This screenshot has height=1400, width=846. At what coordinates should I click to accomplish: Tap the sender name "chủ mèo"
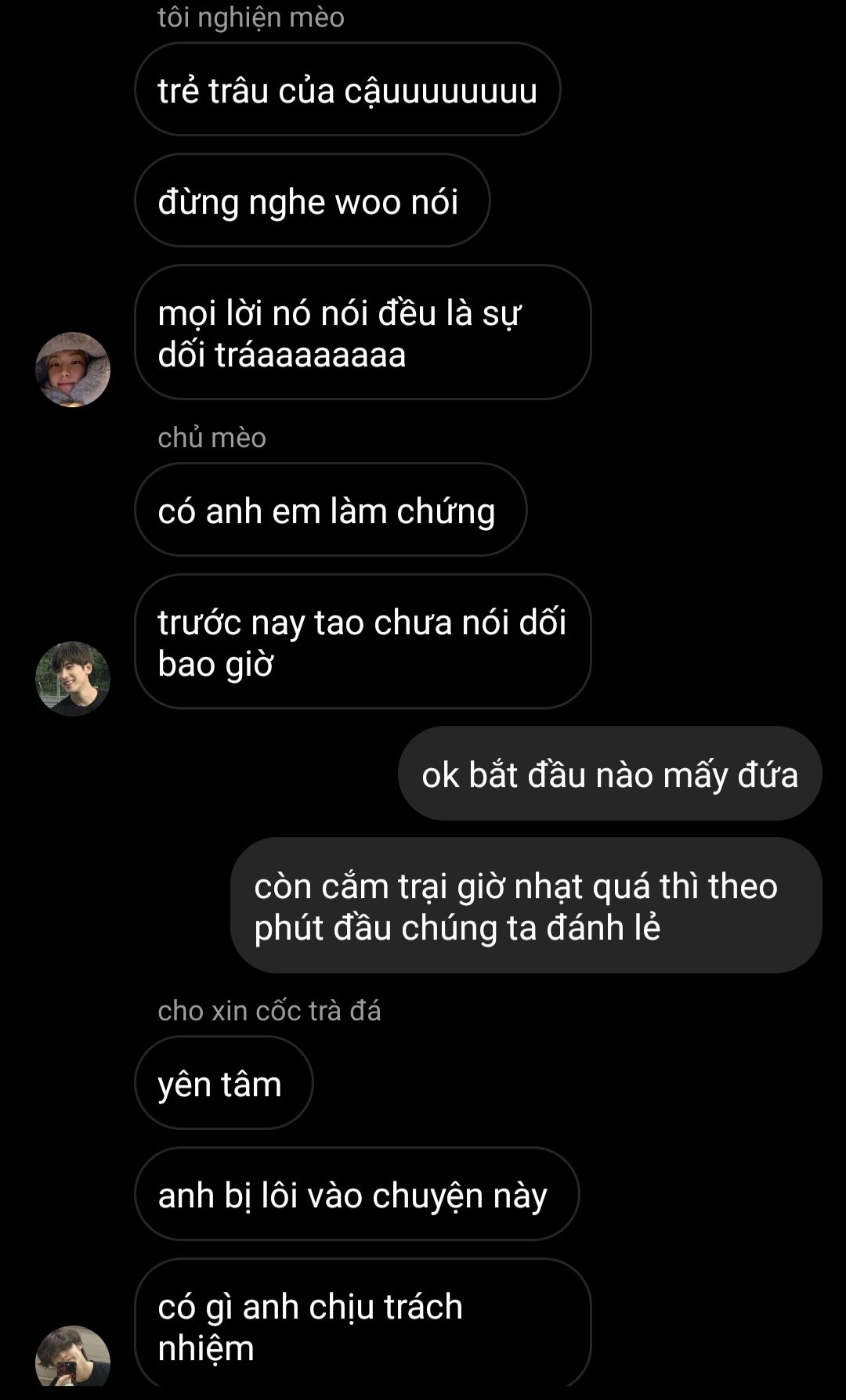point(211,437)
